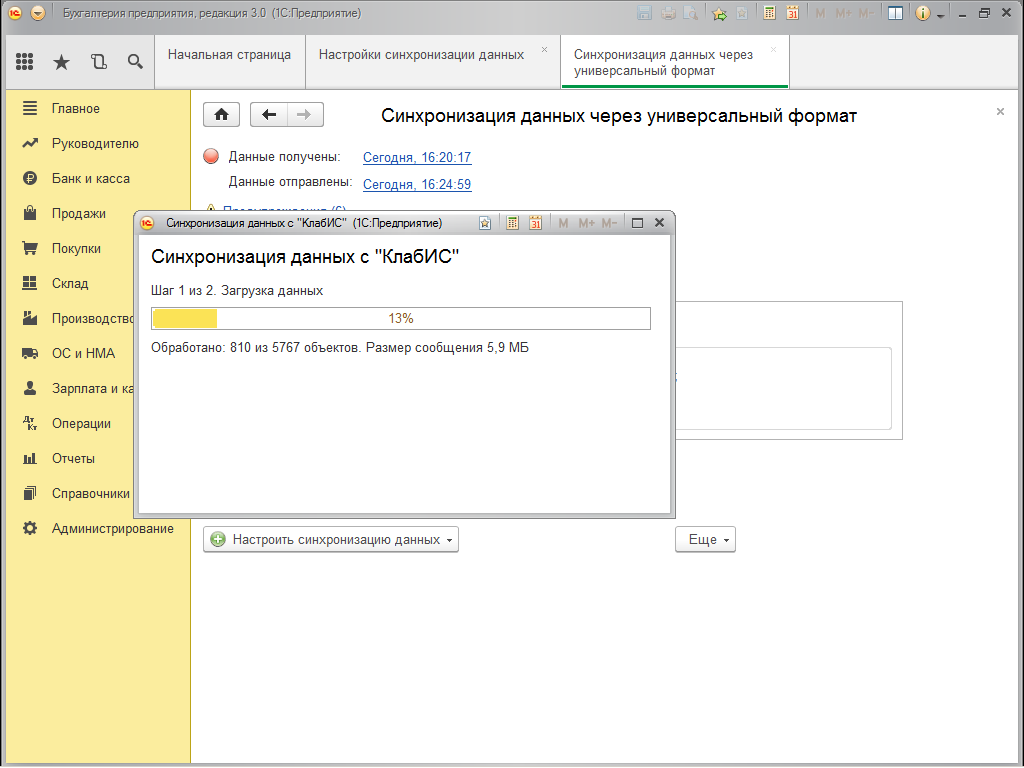Open the Еще dropdown menu
Screen dimensions: 1024x768
(705, 539)
